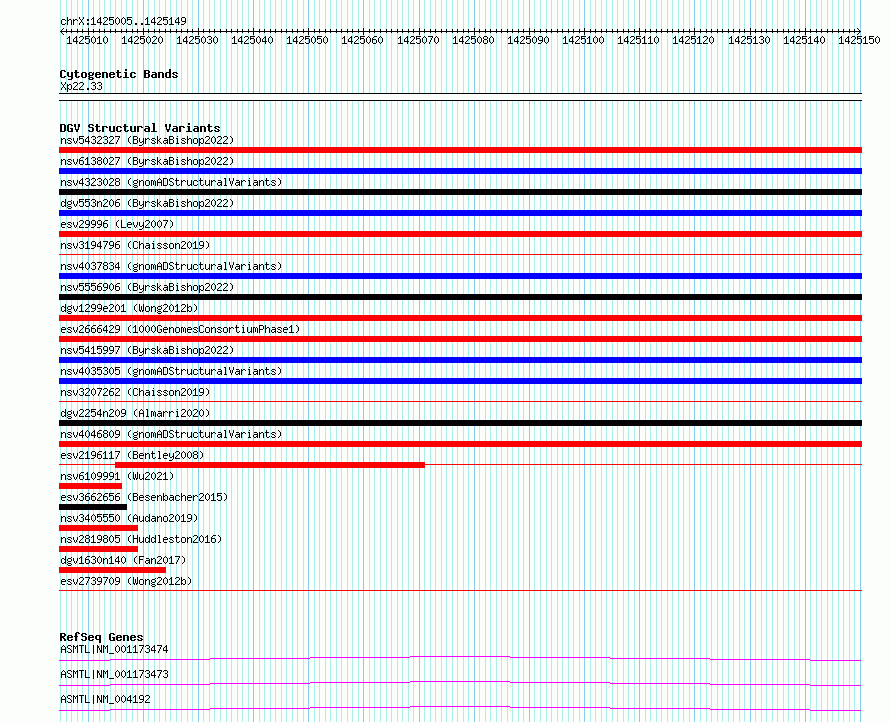This screenshot has width=890, height=722.
Task: Click the red bar under dgv1630n140
Action: click(x=112, y=570)
